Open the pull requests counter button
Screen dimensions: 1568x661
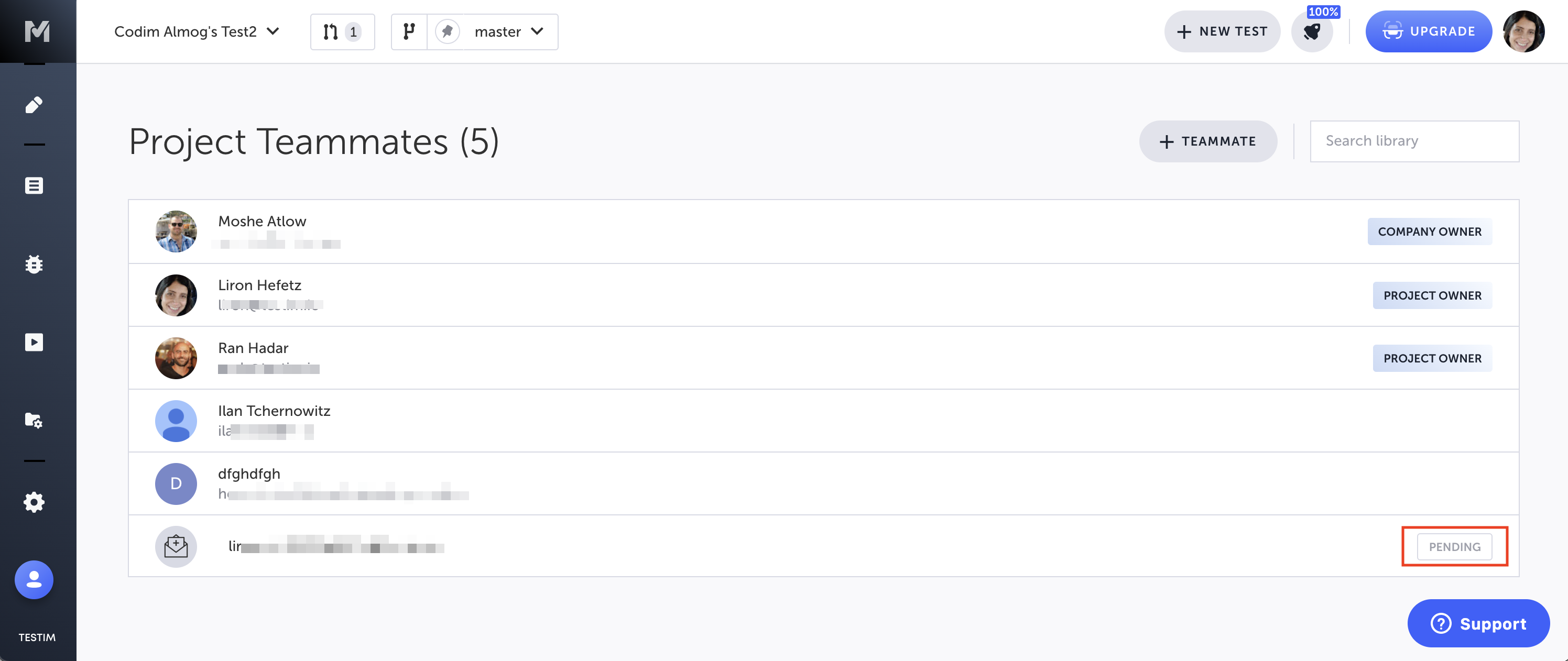tap(342, 31)
